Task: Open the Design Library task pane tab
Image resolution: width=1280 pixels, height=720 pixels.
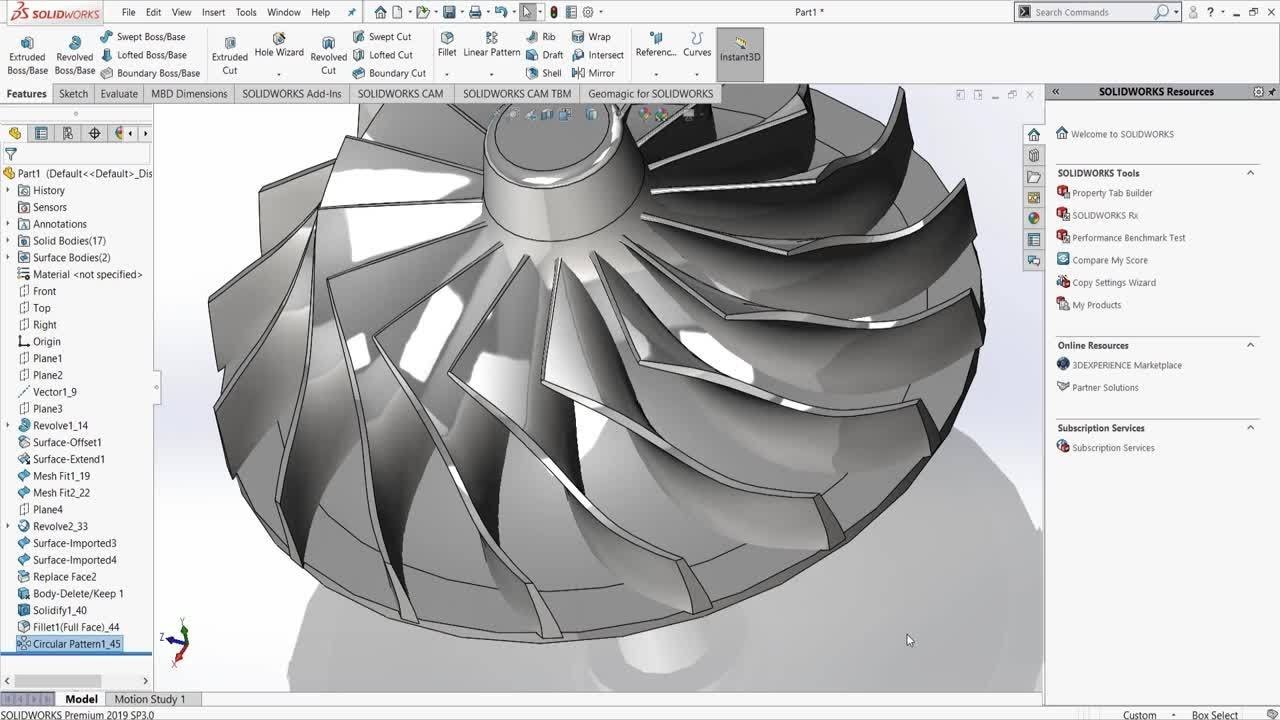Action: pyautogui.click(x=1034, y=156)
